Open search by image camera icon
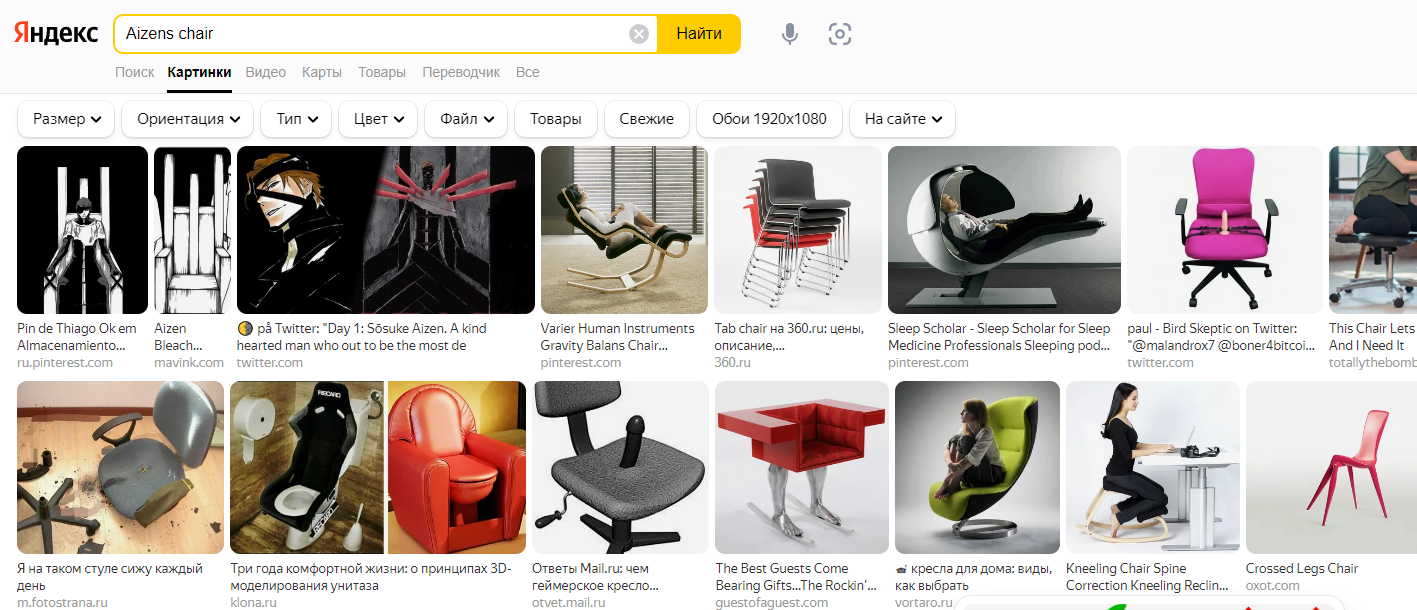The height and width of the screenshot is (610, 1417). (840, 34)
